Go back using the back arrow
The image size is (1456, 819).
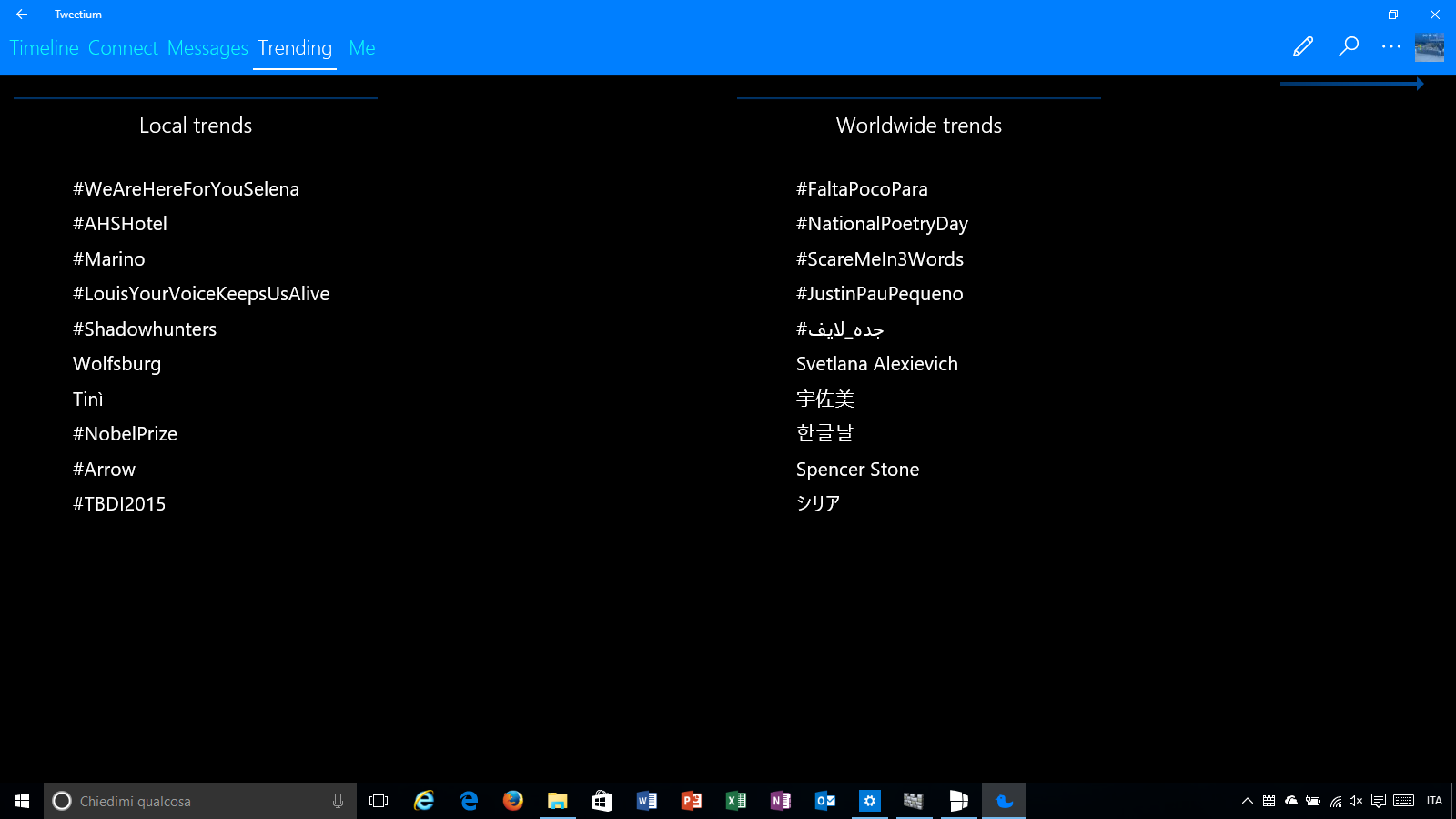tap(22, 15)
